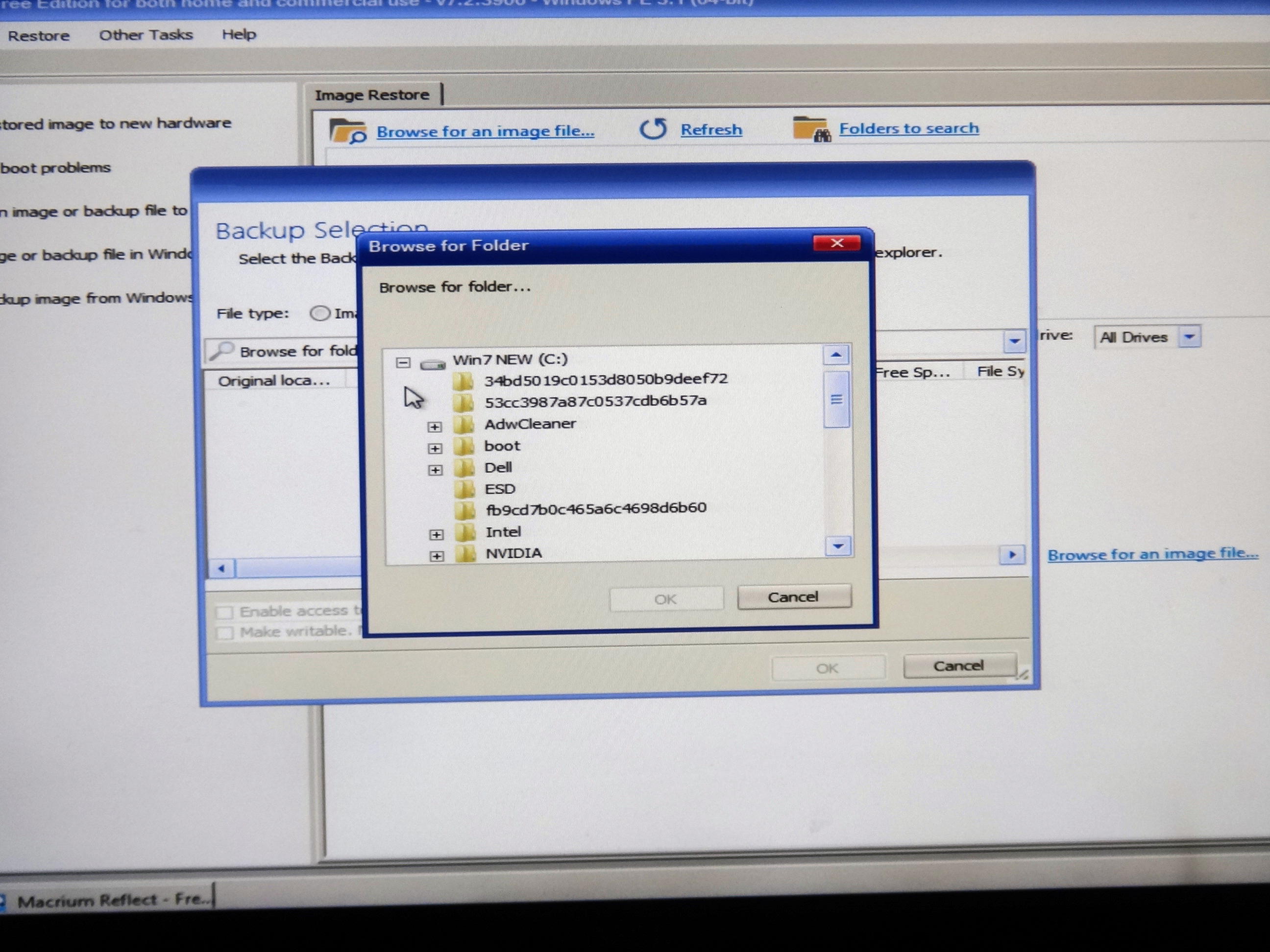Click the folder tree scroll down arrow

point(838,547)
